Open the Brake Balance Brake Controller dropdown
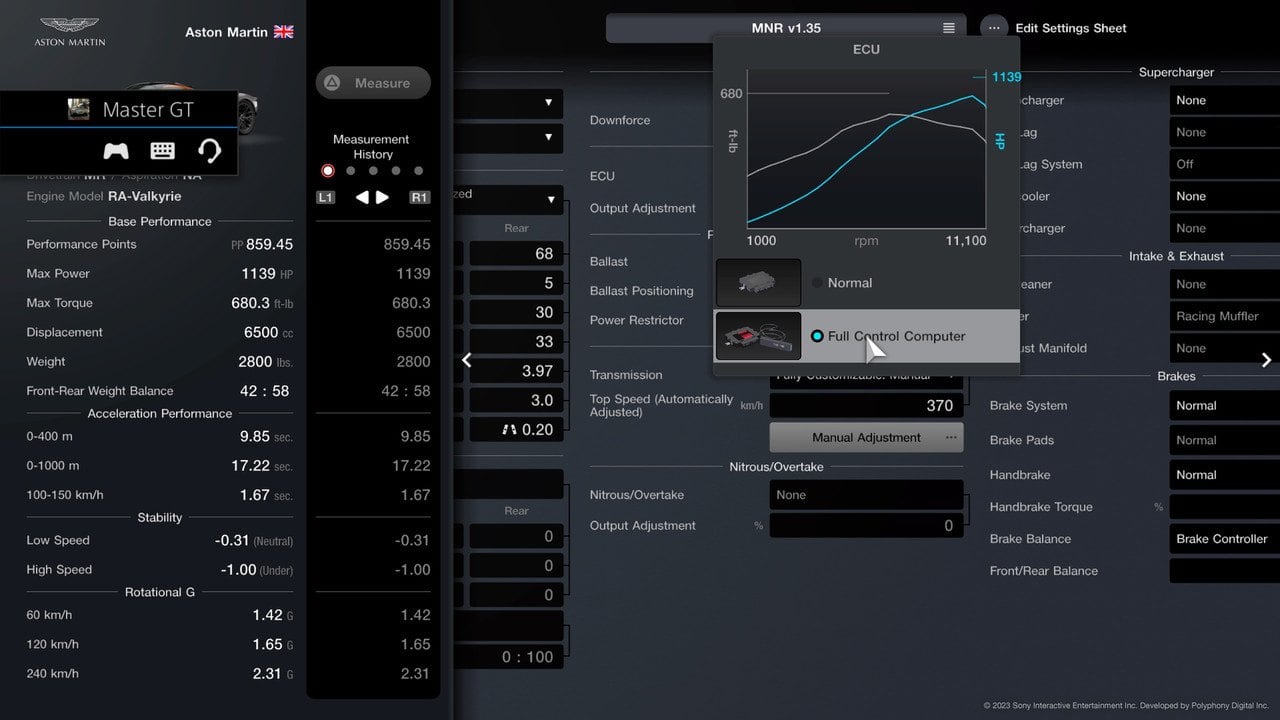Image resolution: width=1280 pixels, height=720 pixels. pos(1224,539)
